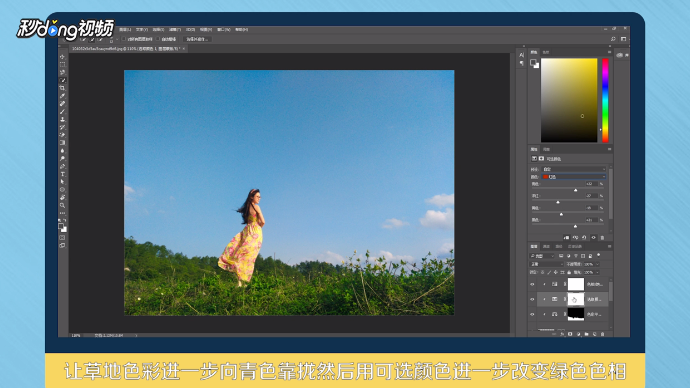Screen dimensions: 690x388
Task: Select the Eyedropper tool
Action: (x=62, y=96)
